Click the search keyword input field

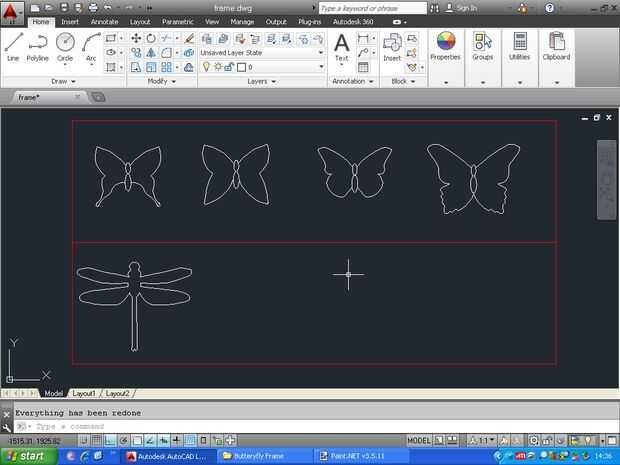pyautogui.click(x=372, y=8)
